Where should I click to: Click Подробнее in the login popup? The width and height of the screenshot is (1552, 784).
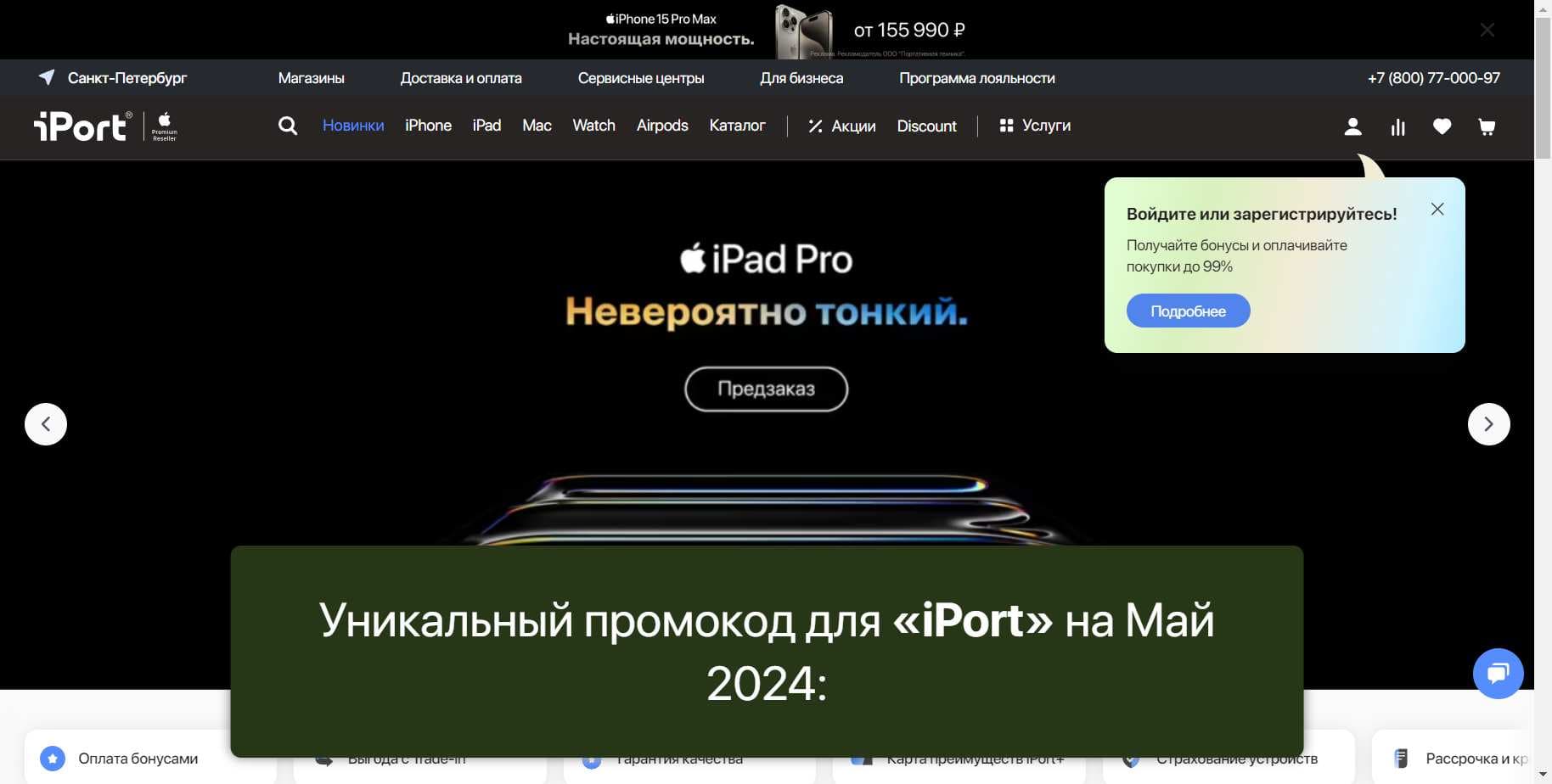pos(1188,311)
